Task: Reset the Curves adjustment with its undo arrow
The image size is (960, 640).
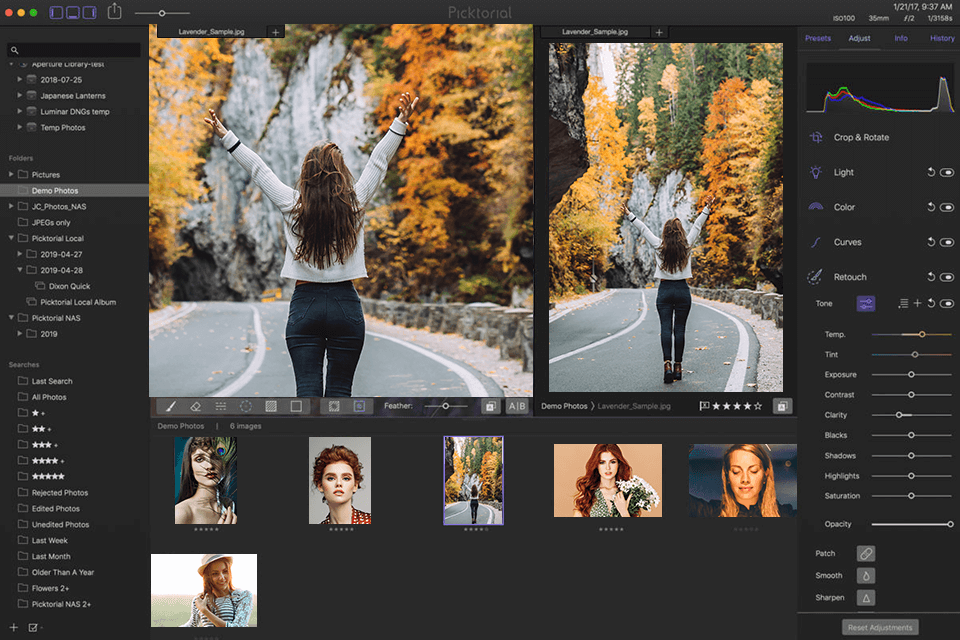Action: click(x=930, y=242)
